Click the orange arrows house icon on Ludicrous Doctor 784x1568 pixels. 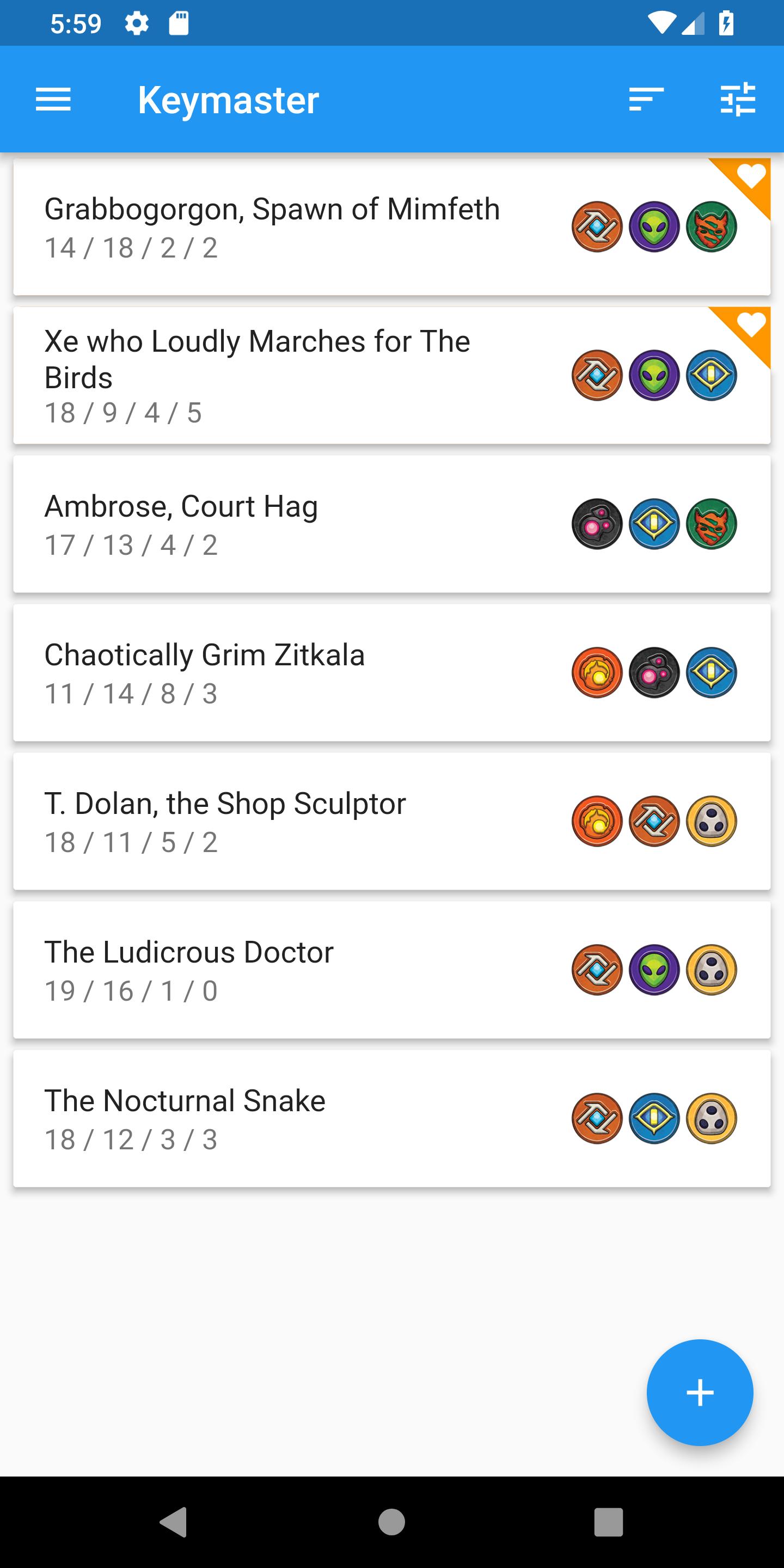click(597, 970)
